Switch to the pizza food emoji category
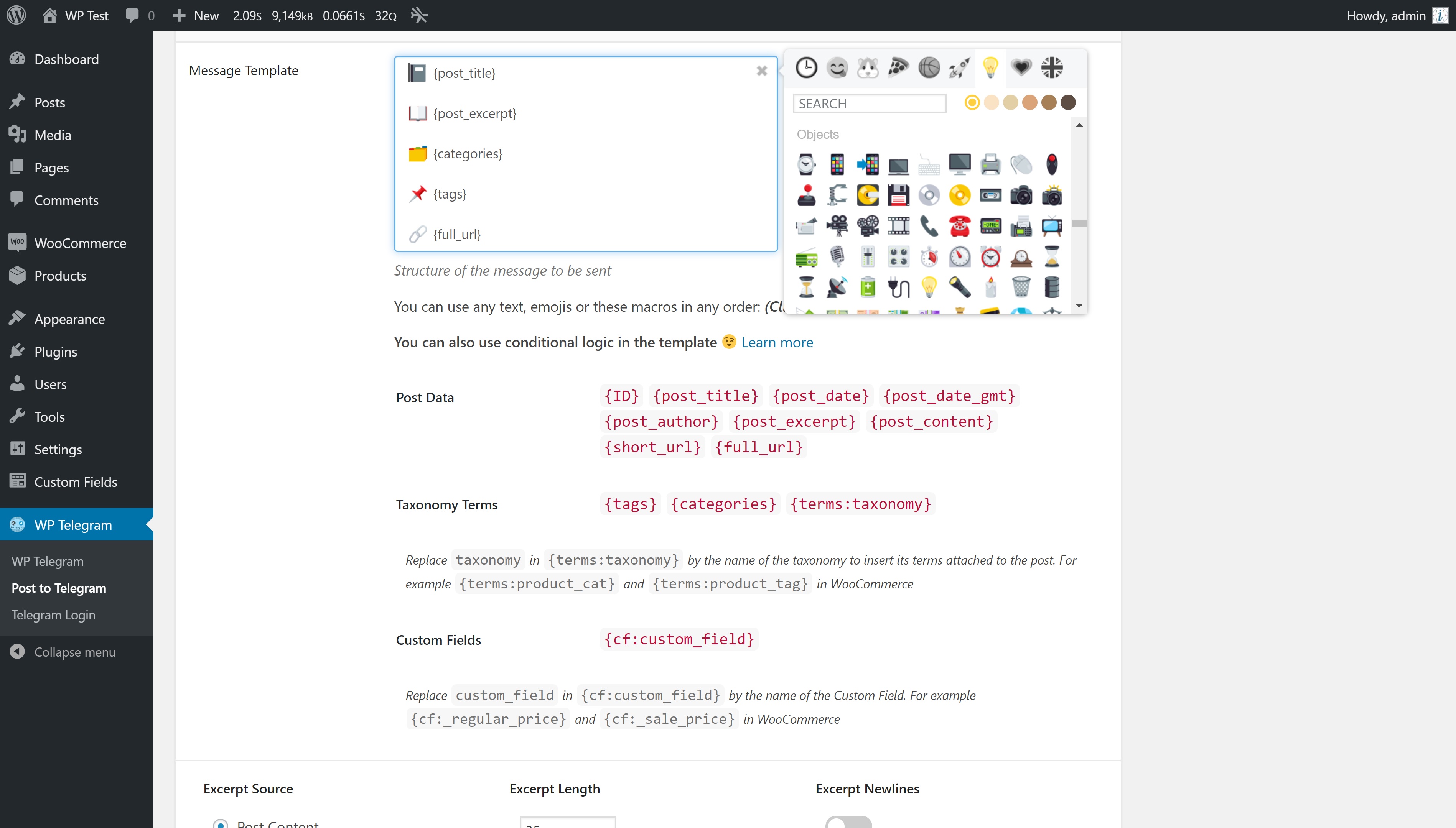 [898, 68]
